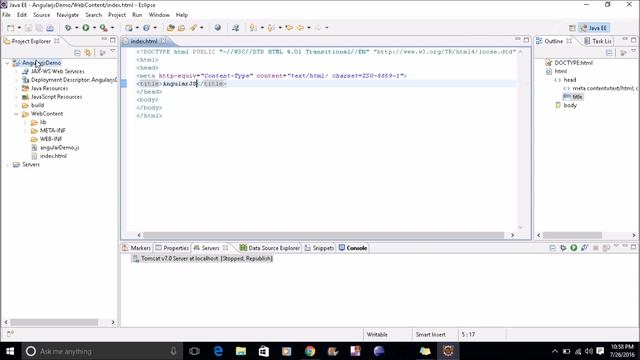The width and height of the screenshot is (640, 360).
Task: Select angularDemo.js file in tree
Action: point(59,147)
